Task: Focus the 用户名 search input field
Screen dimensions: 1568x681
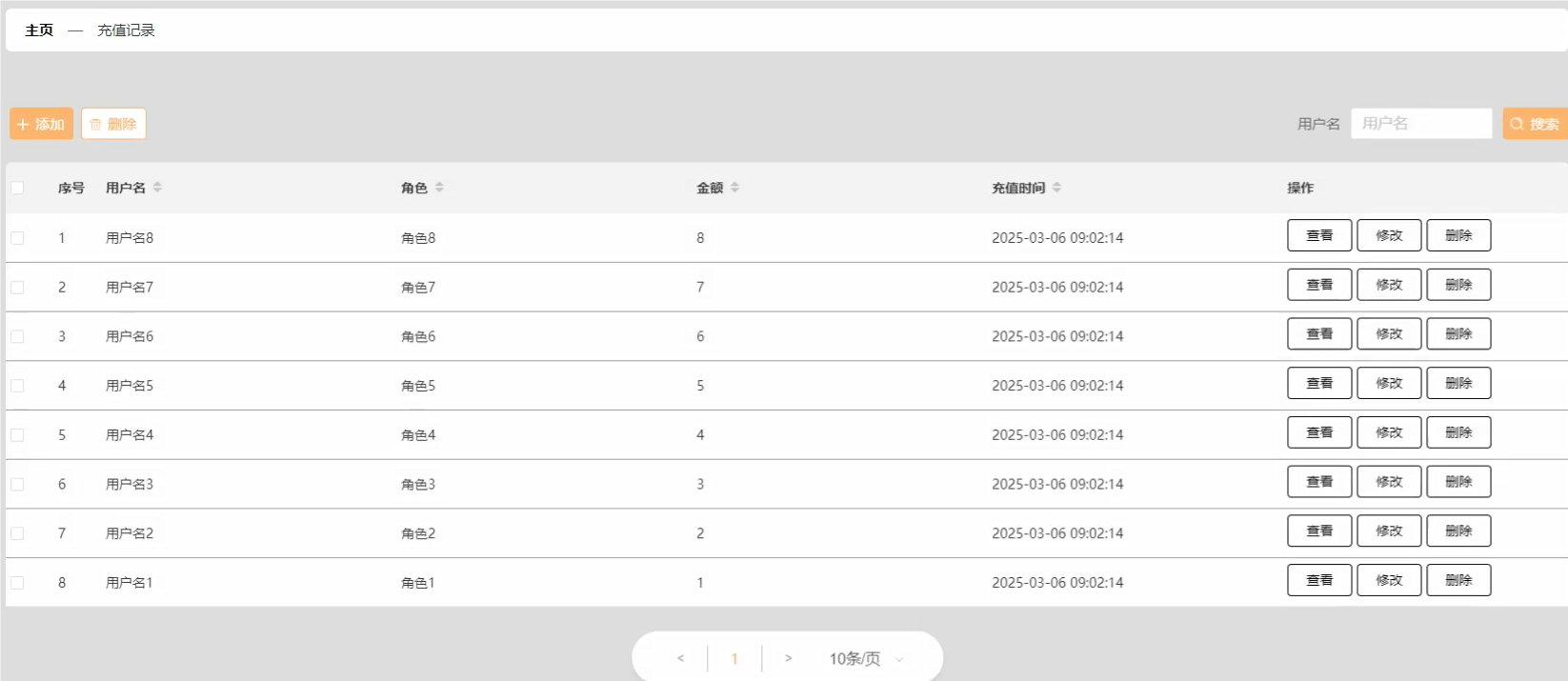Action: click(1421, 124)
